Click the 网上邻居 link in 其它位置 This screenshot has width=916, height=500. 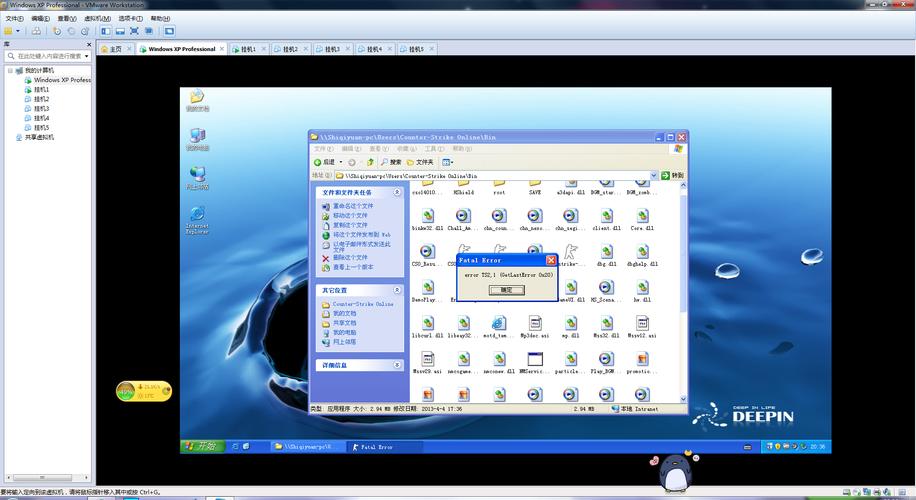(344, 342)
